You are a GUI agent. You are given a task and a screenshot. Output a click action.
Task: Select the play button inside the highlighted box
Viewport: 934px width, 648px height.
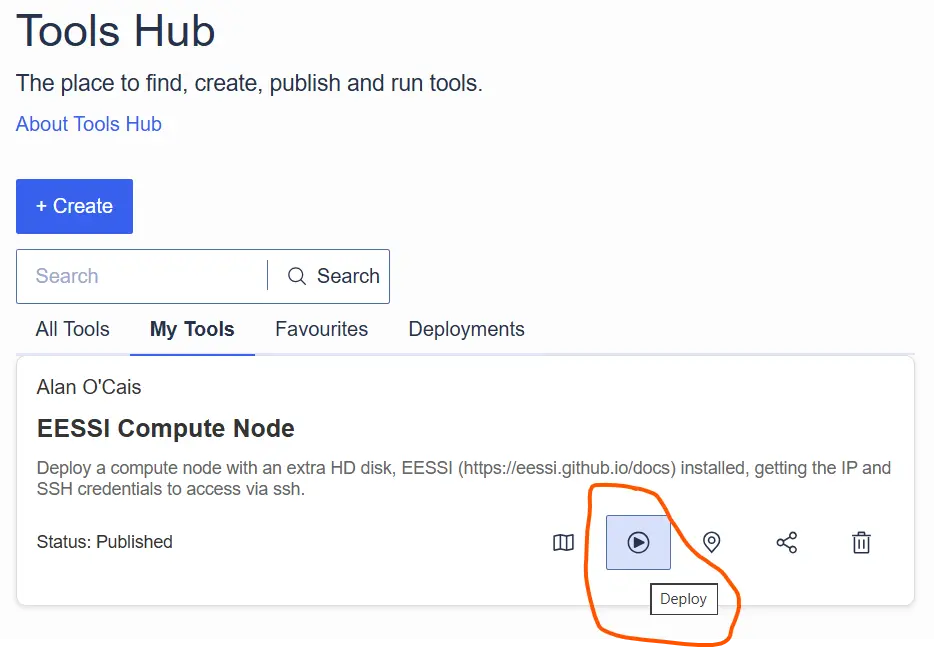[637, 541]
